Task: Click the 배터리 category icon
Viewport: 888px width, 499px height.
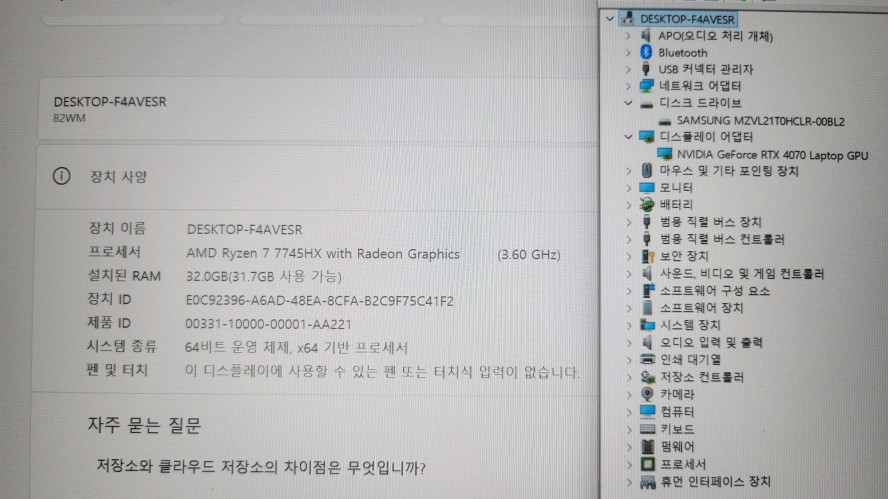Action: coord(647,204)
